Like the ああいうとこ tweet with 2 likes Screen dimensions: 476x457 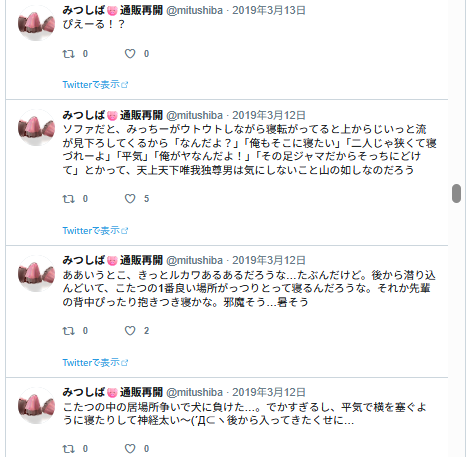pyautogui.click(x=130, y=331)
